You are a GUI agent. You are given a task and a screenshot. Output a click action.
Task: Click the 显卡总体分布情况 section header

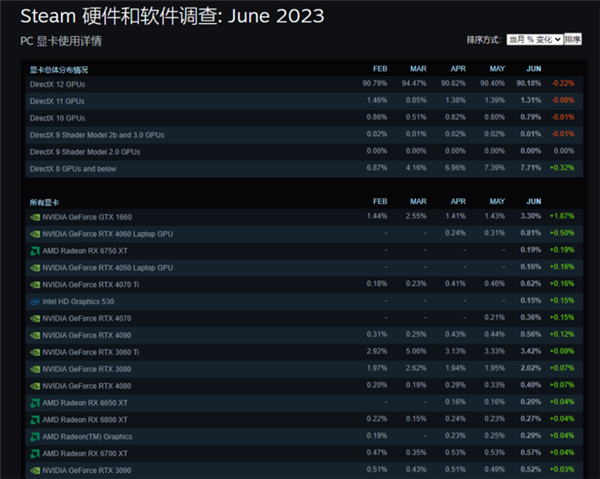coord(59,70)
